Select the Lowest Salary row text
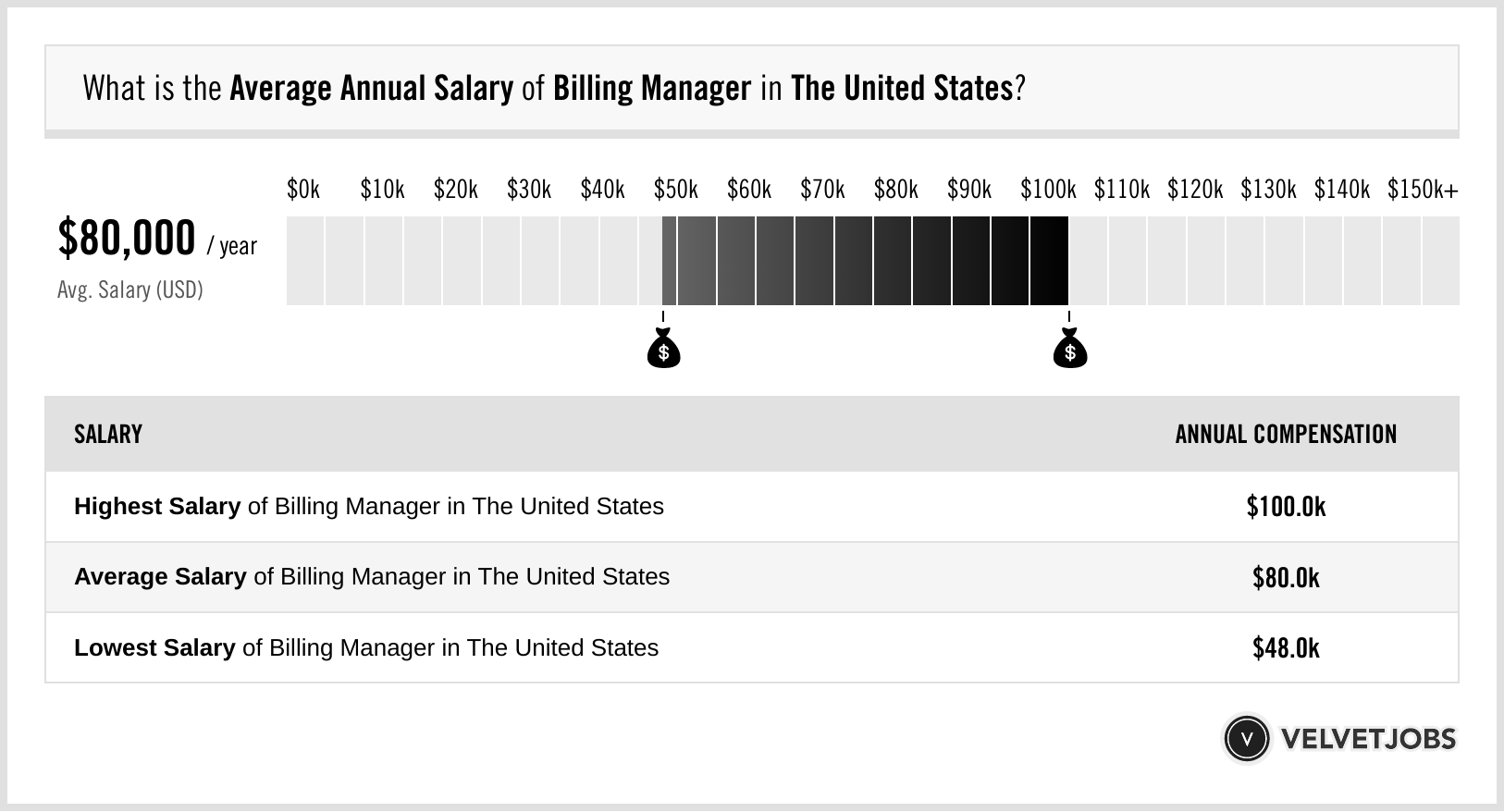 tap(366, 647)
